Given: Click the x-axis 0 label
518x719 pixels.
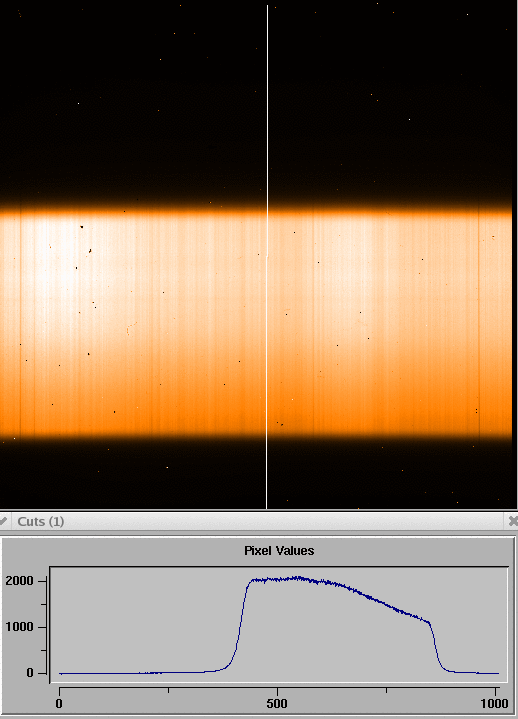Looking at the screenshot, I should point(59,703).
